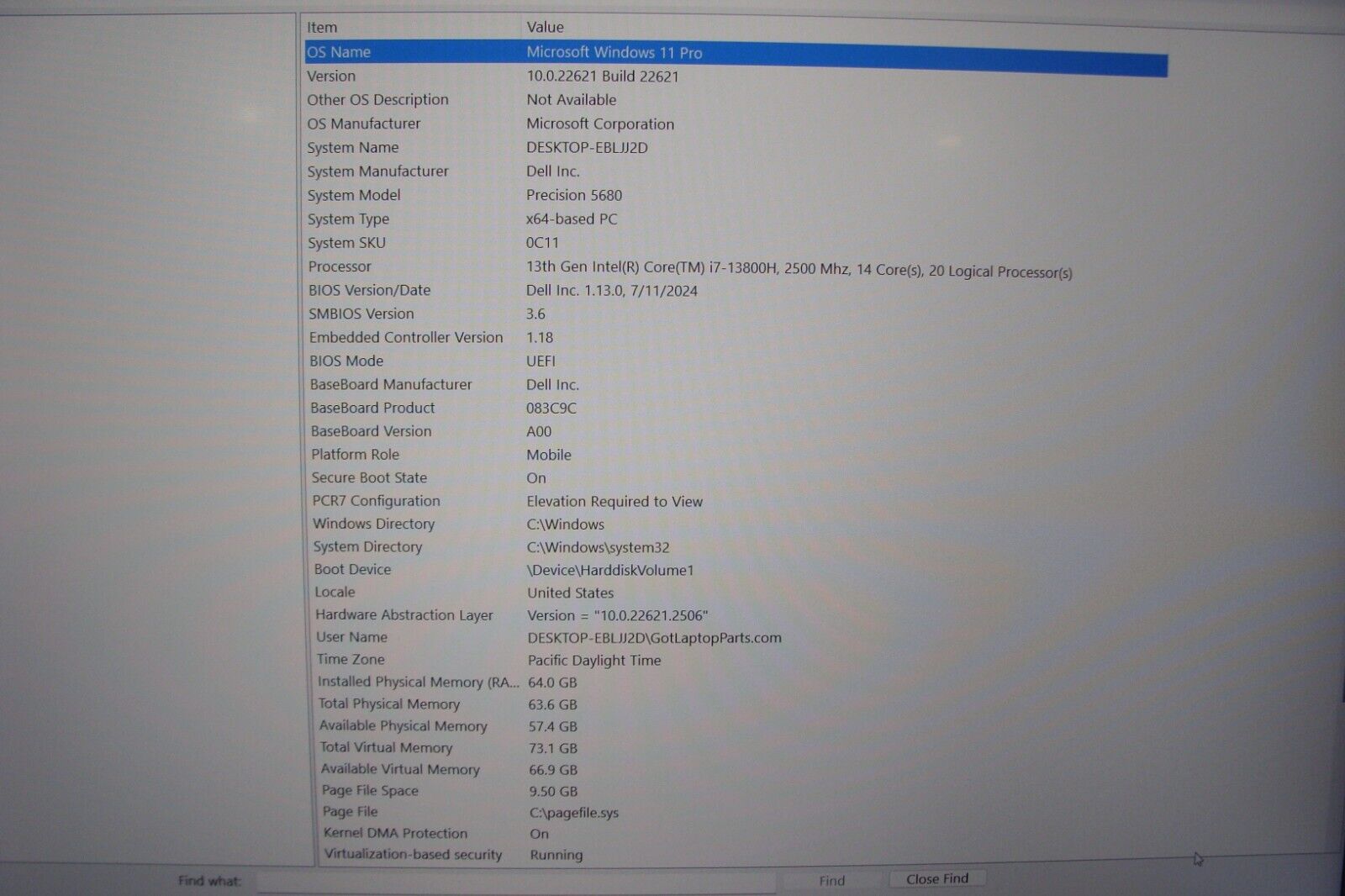This screenshot has height=896, width=1345.
Task: Select the PCR7 Configuration row
Action: 736,501
